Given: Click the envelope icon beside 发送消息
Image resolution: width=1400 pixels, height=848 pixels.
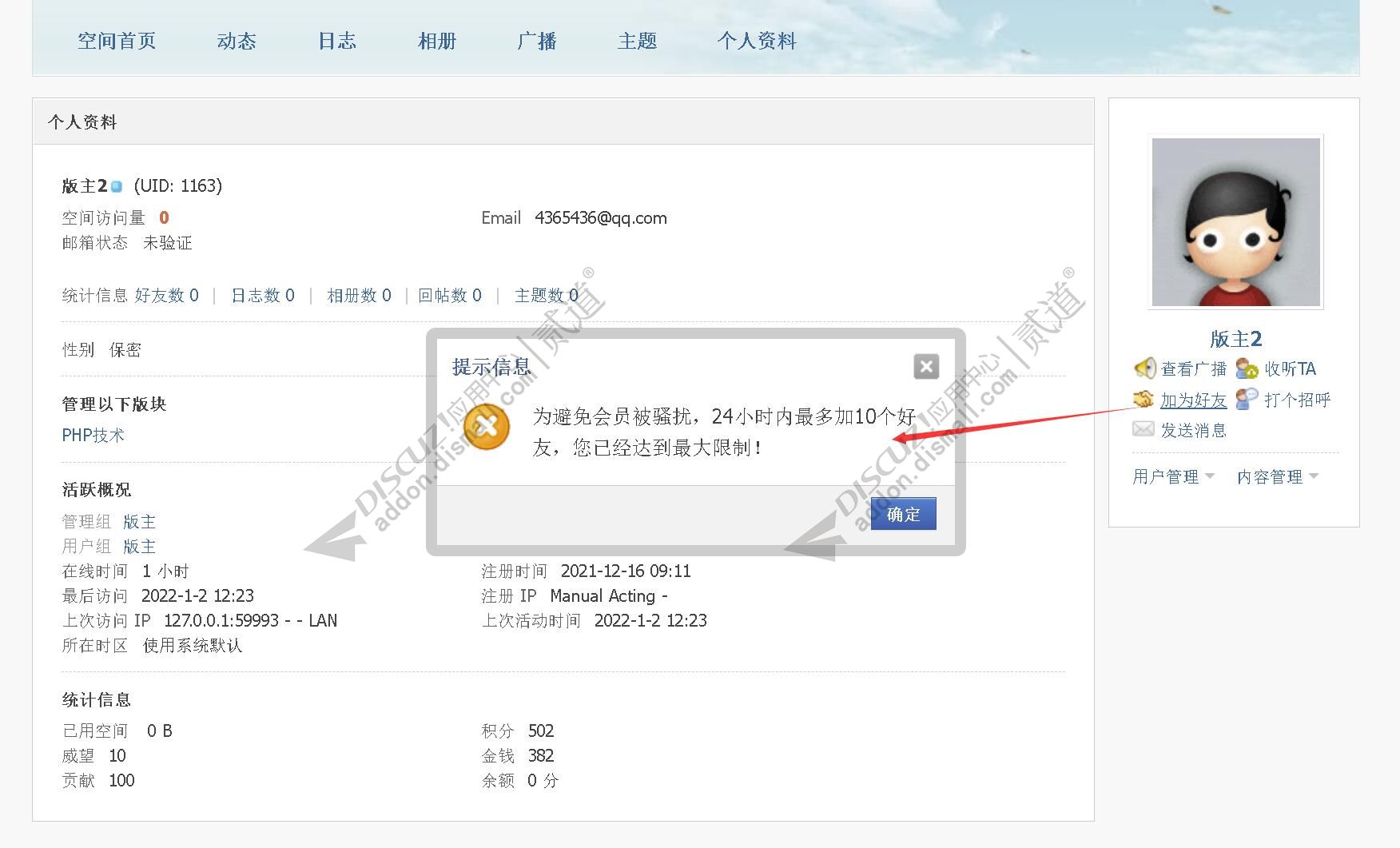Looking at the screenshot, I should (1143, 429).
